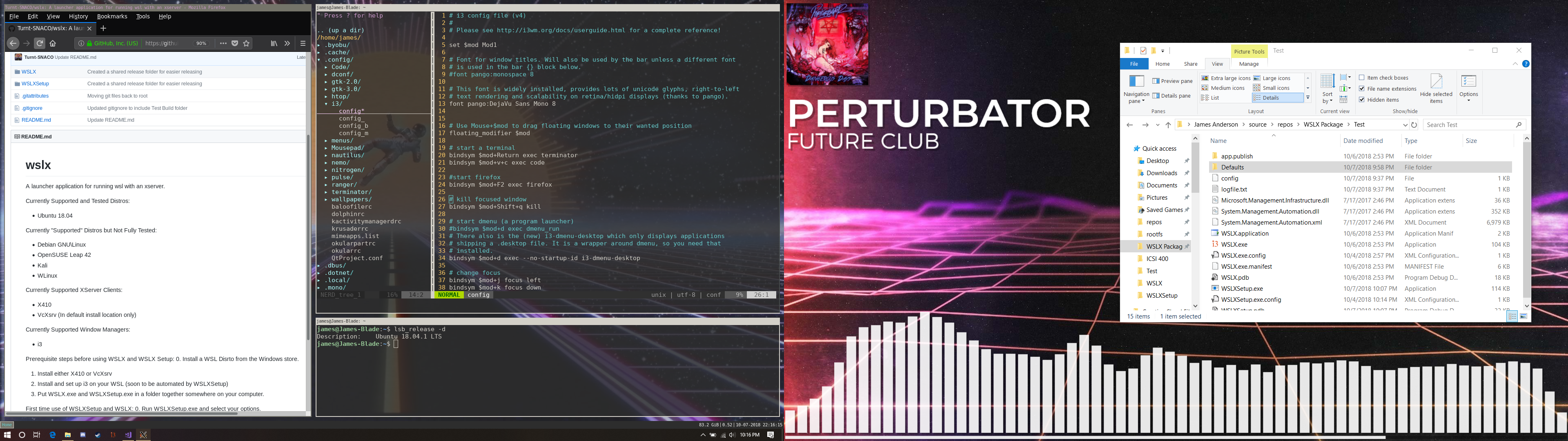1568x441 pixels.
Task: Open WSLXSetup folder link on GitHub
Action: pyautogui.click(x=35, y=83)
